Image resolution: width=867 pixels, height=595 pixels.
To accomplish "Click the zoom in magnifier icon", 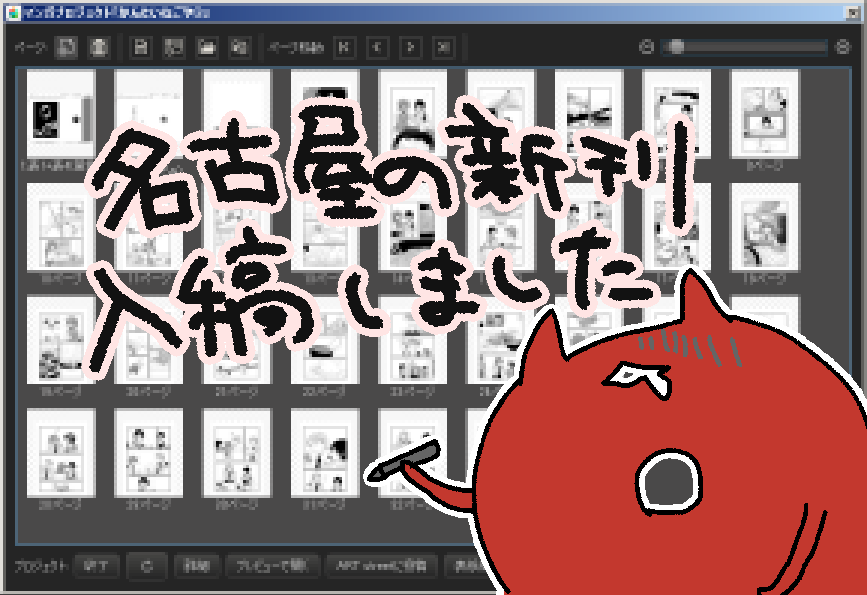I will coord(842,47).
